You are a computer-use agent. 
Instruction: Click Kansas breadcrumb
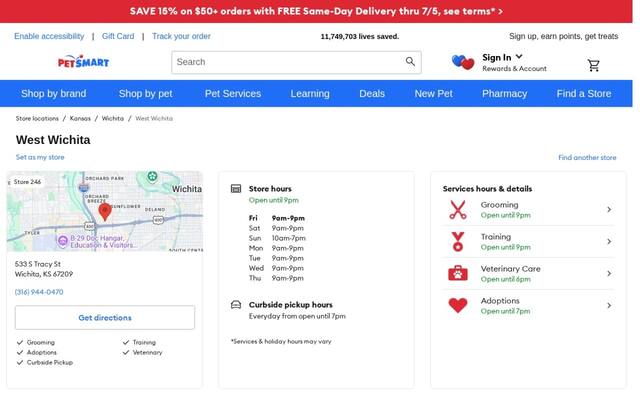(80, 118)
